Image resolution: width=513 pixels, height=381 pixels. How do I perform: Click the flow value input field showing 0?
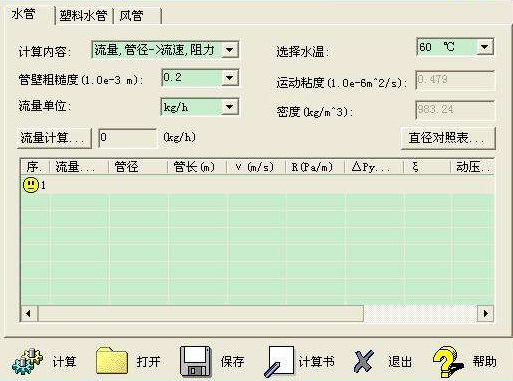pos(127,138)
